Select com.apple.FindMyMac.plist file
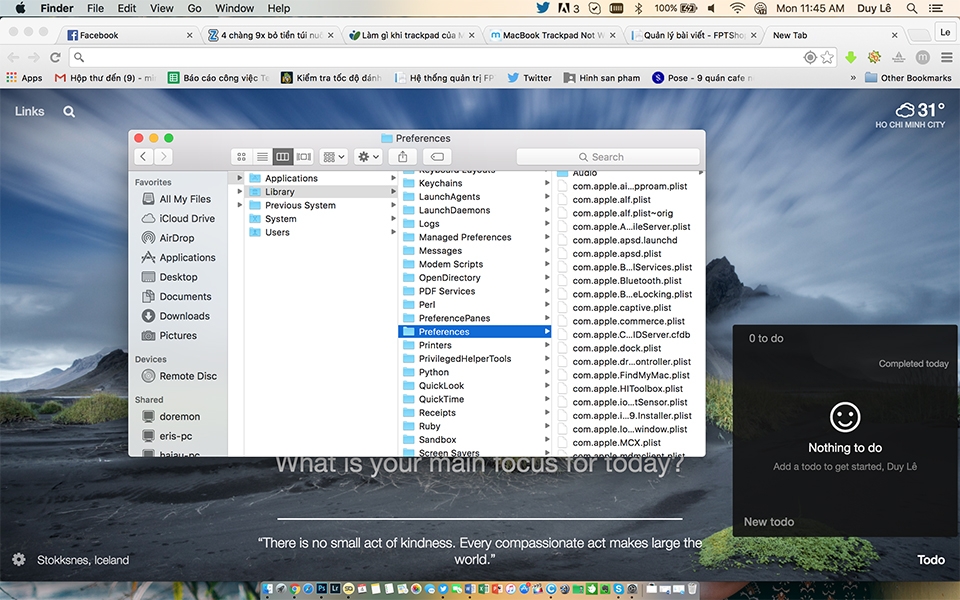The height and width of the screenshot is (600, 960). [x=628, y=375]
